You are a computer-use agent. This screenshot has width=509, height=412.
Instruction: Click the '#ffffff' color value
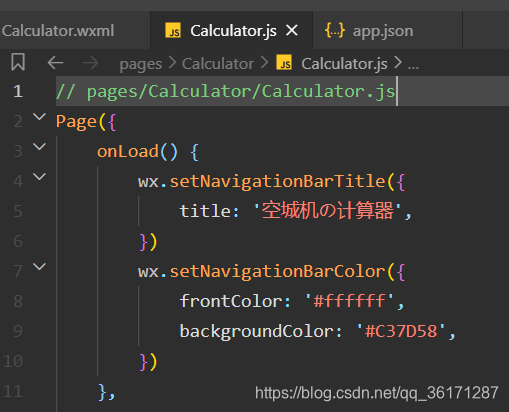[350, 301]
